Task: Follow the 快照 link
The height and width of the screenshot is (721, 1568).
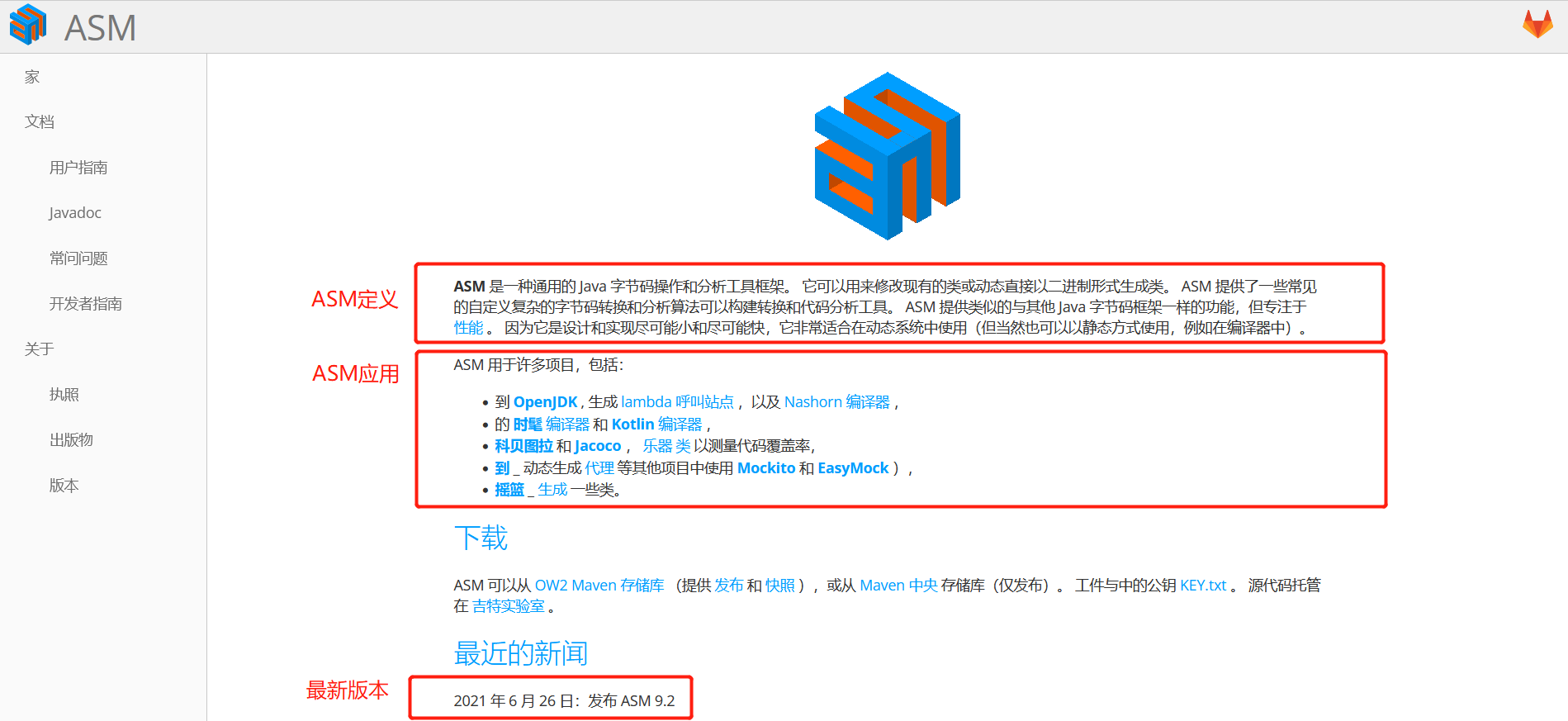Action: click(x=779, y=586)
